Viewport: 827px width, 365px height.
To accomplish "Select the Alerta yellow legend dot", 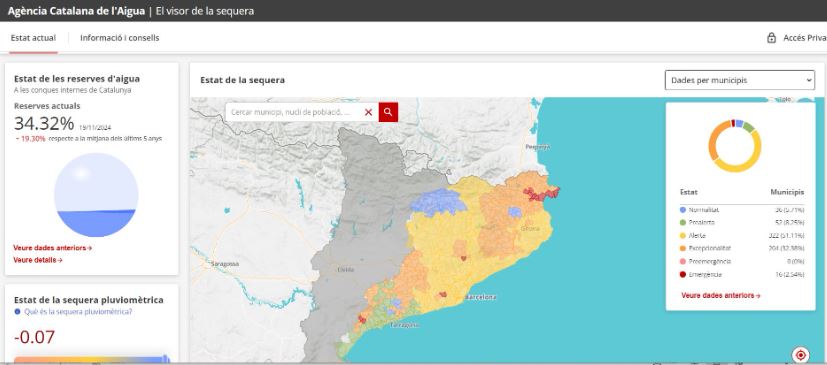I will 683,235.
